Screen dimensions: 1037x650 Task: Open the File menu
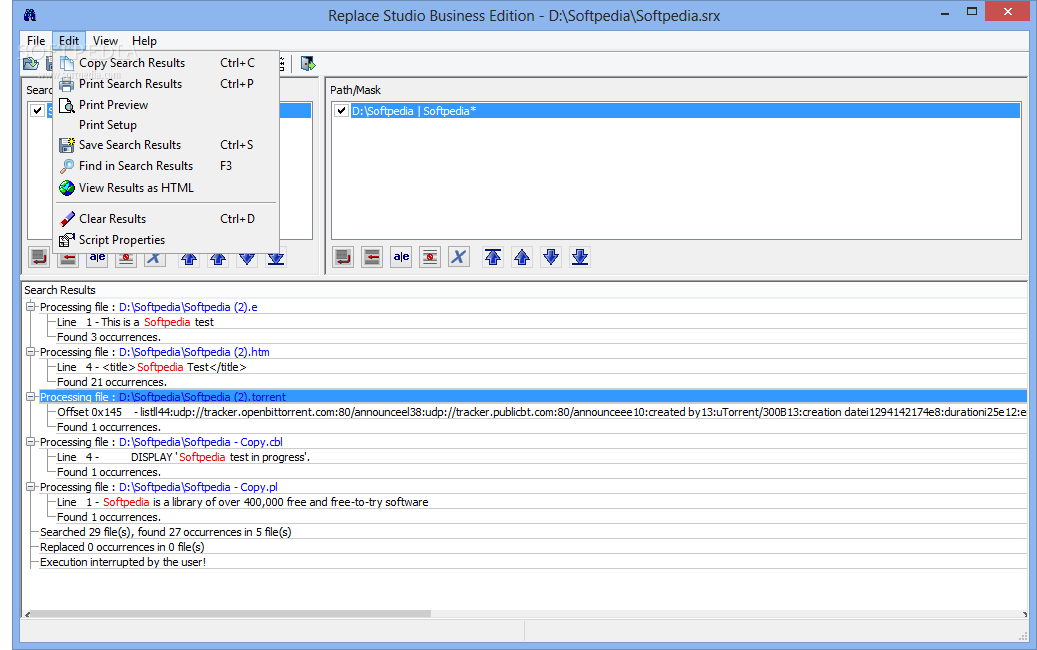(x=36, y=41)
